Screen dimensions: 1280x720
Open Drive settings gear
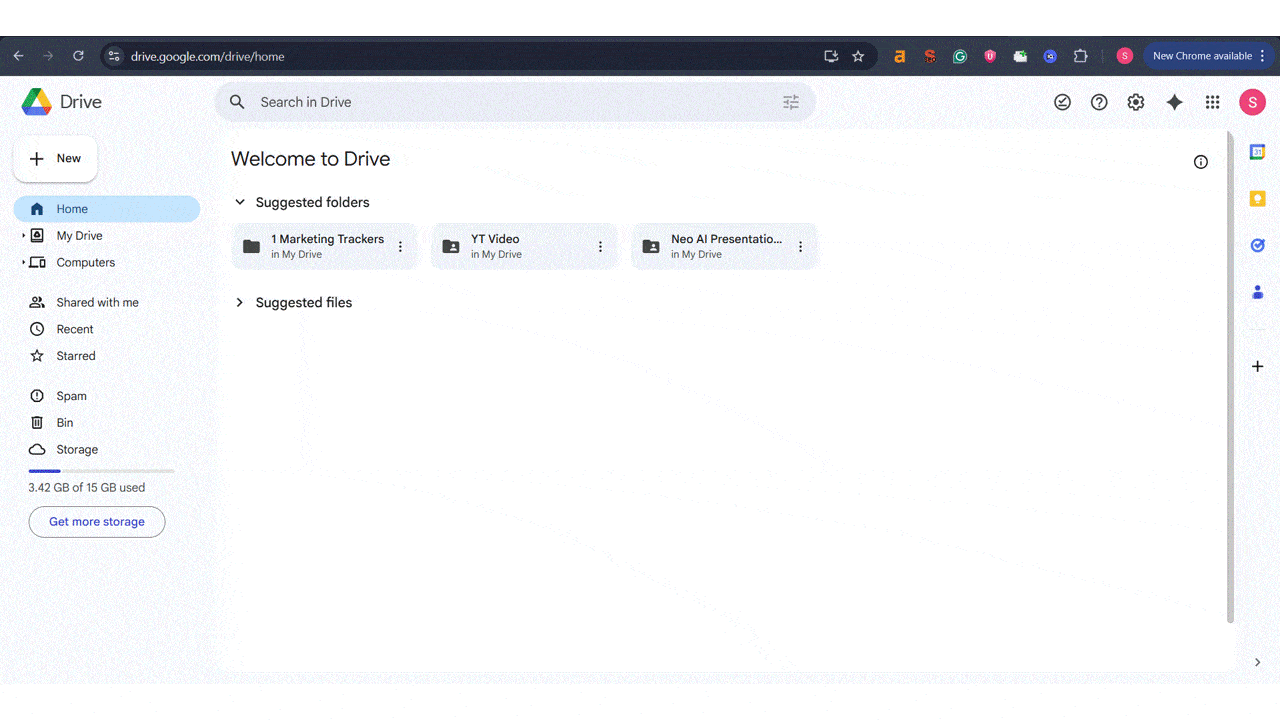[1135, 101]
